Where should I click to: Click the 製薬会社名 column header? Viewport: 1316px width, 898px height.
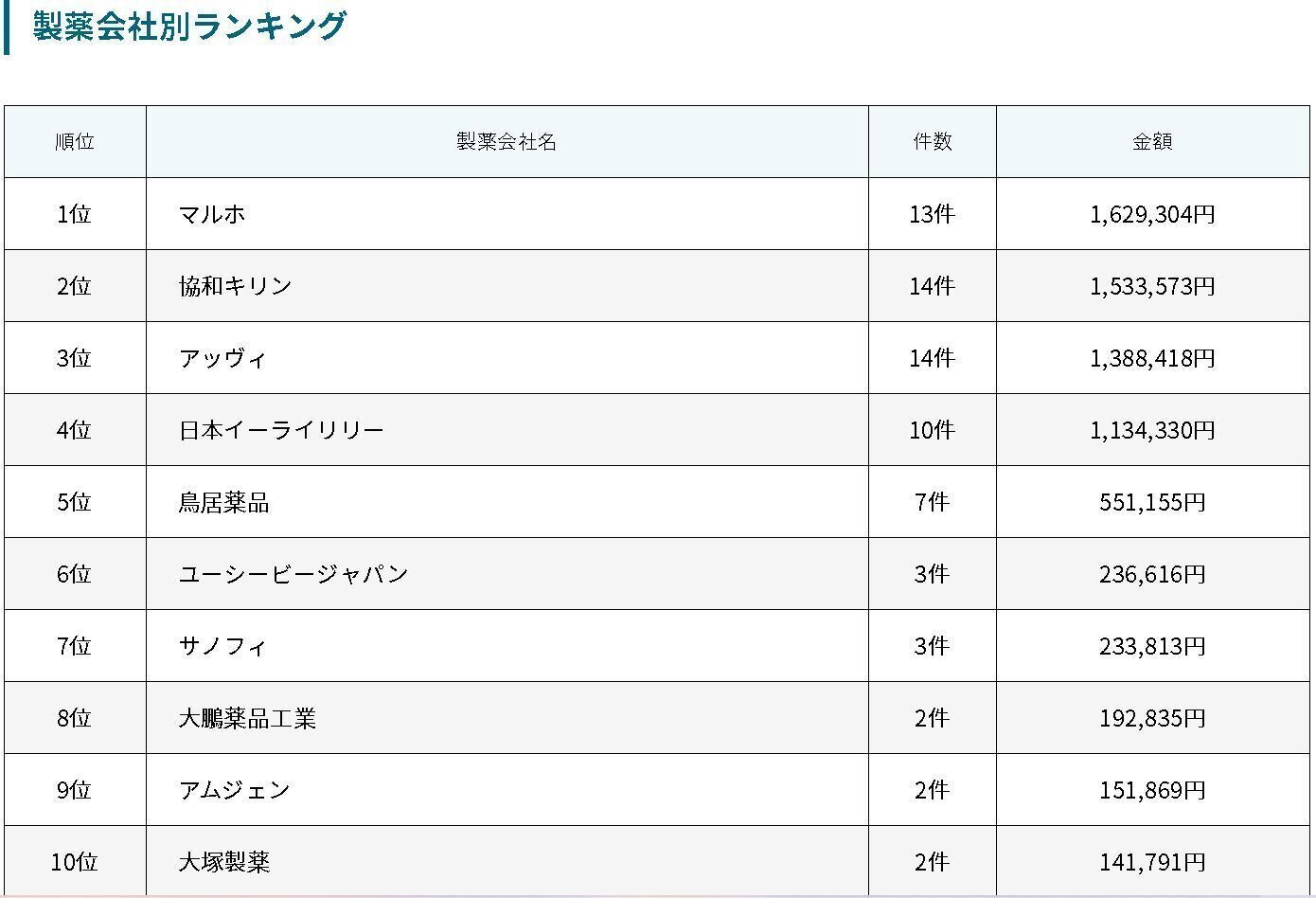pos(507,142)
